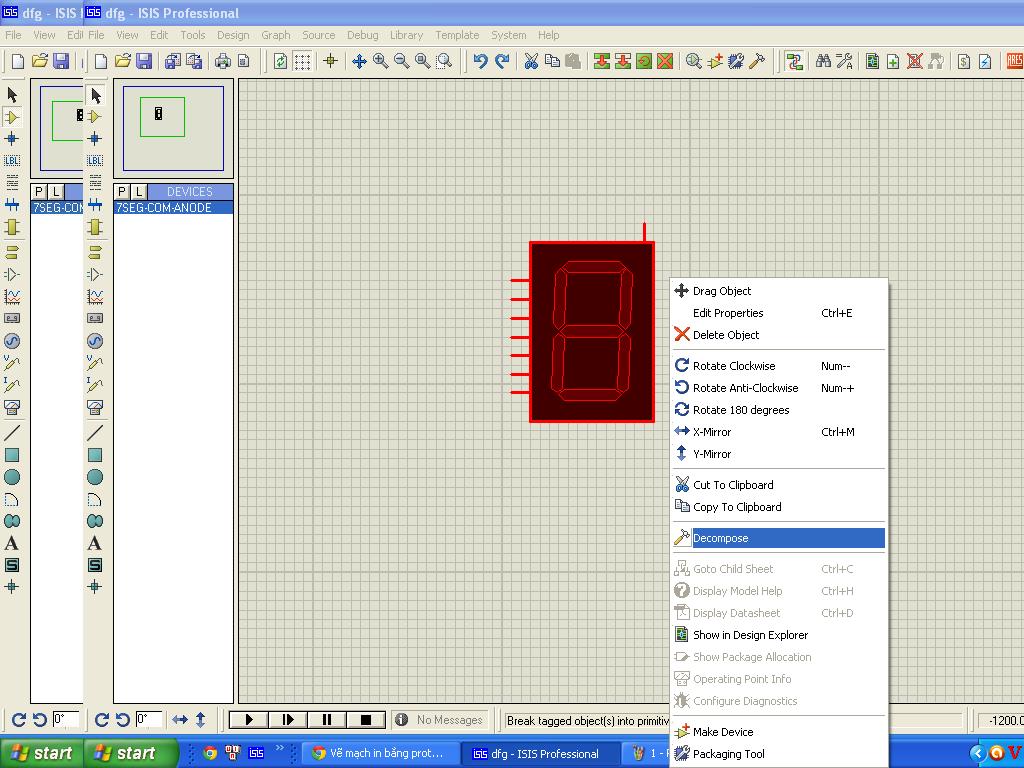Image resolution: width=1024 pixels, height=768 pixels.
Task: Click the Redraw display refresh icon
Action: point(280,61)
